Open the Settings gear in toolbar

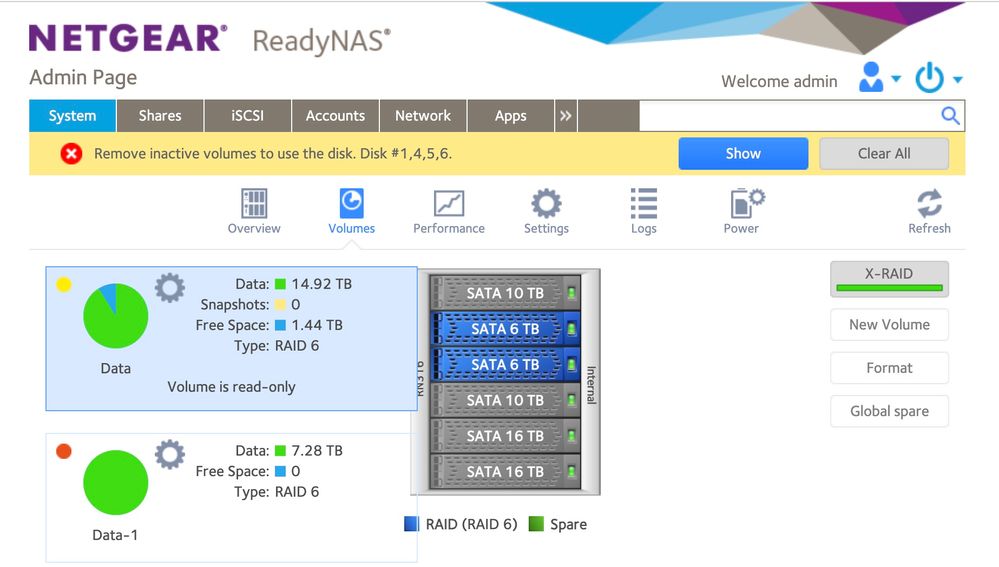546,205
